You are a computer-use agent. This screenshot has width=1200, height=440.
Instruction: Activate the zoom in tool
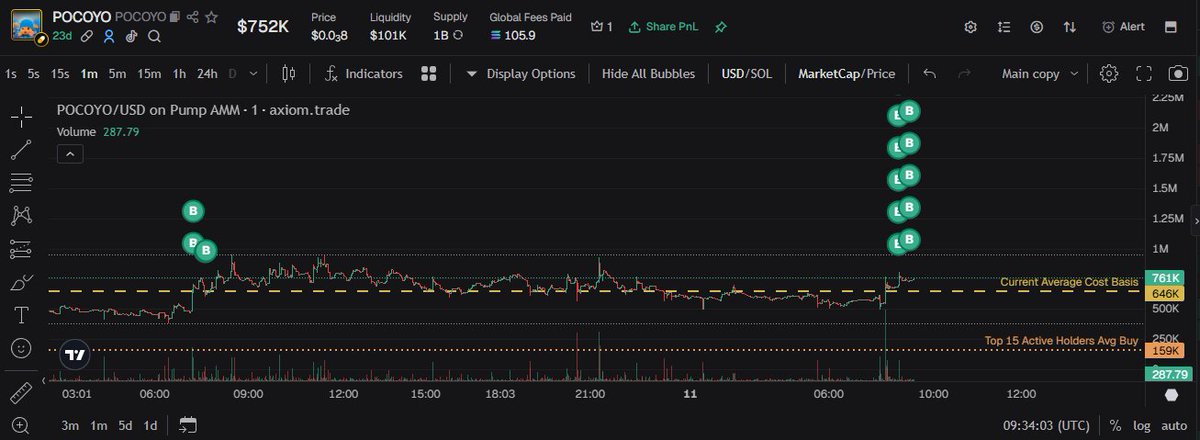click(x=21, y=424)
